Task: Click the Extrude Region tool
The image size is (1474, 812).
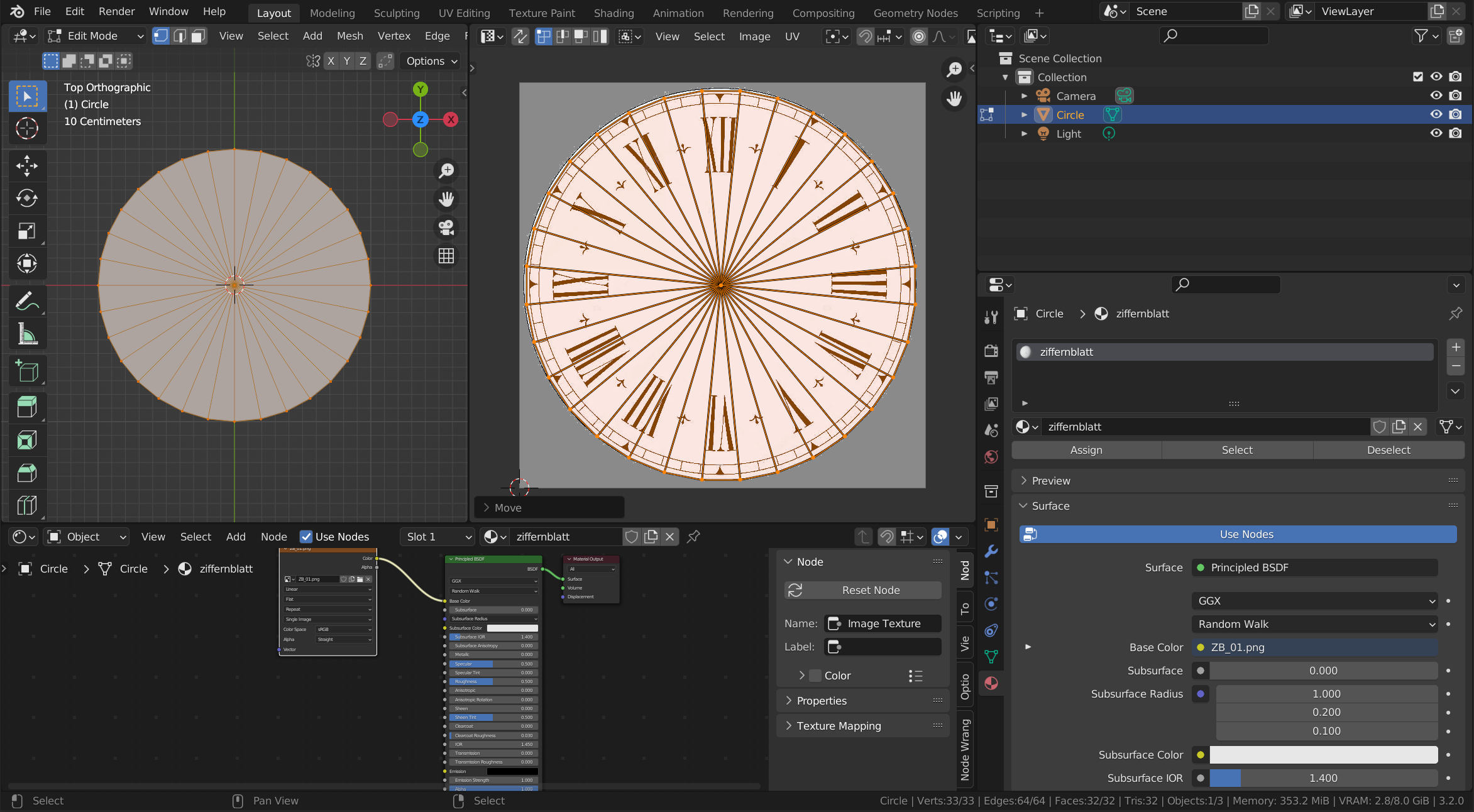Action: click(26, 407)
